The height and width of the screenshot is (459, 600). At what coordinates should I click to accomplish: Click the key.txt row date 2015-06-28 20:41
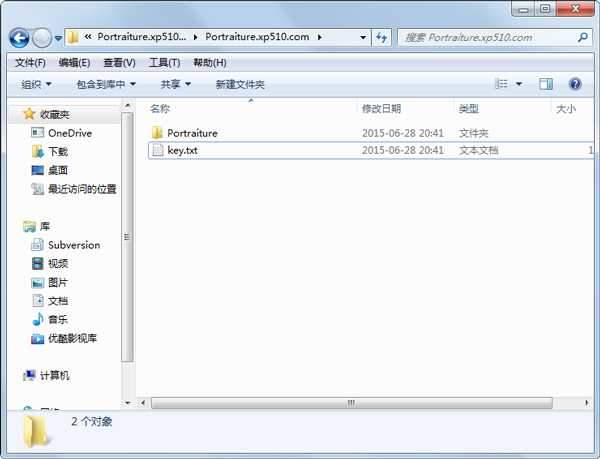[403, 150]
